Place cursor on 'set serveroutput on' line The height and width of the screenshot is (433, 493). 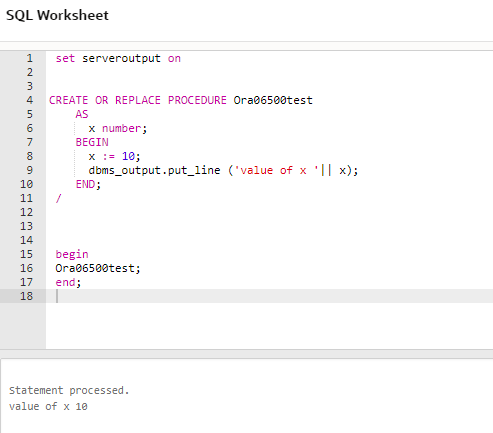click(x=118, y=58)
